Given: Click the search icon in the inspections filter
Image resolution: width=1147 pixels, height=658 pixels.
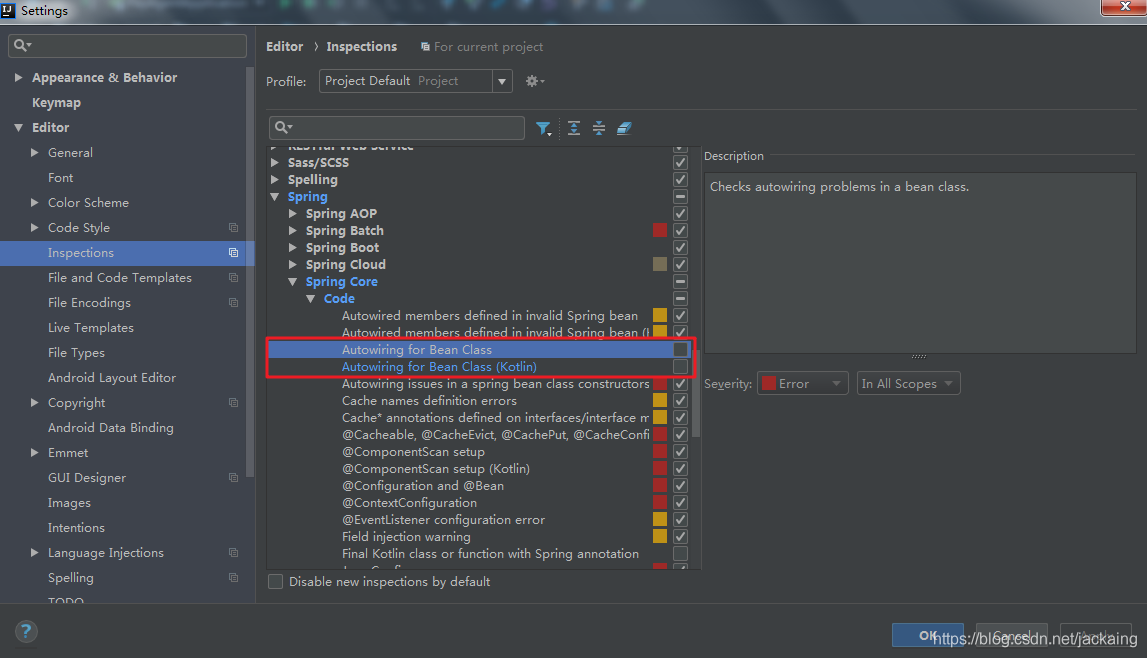Looking at the screenshot, I should coord(283,128).
